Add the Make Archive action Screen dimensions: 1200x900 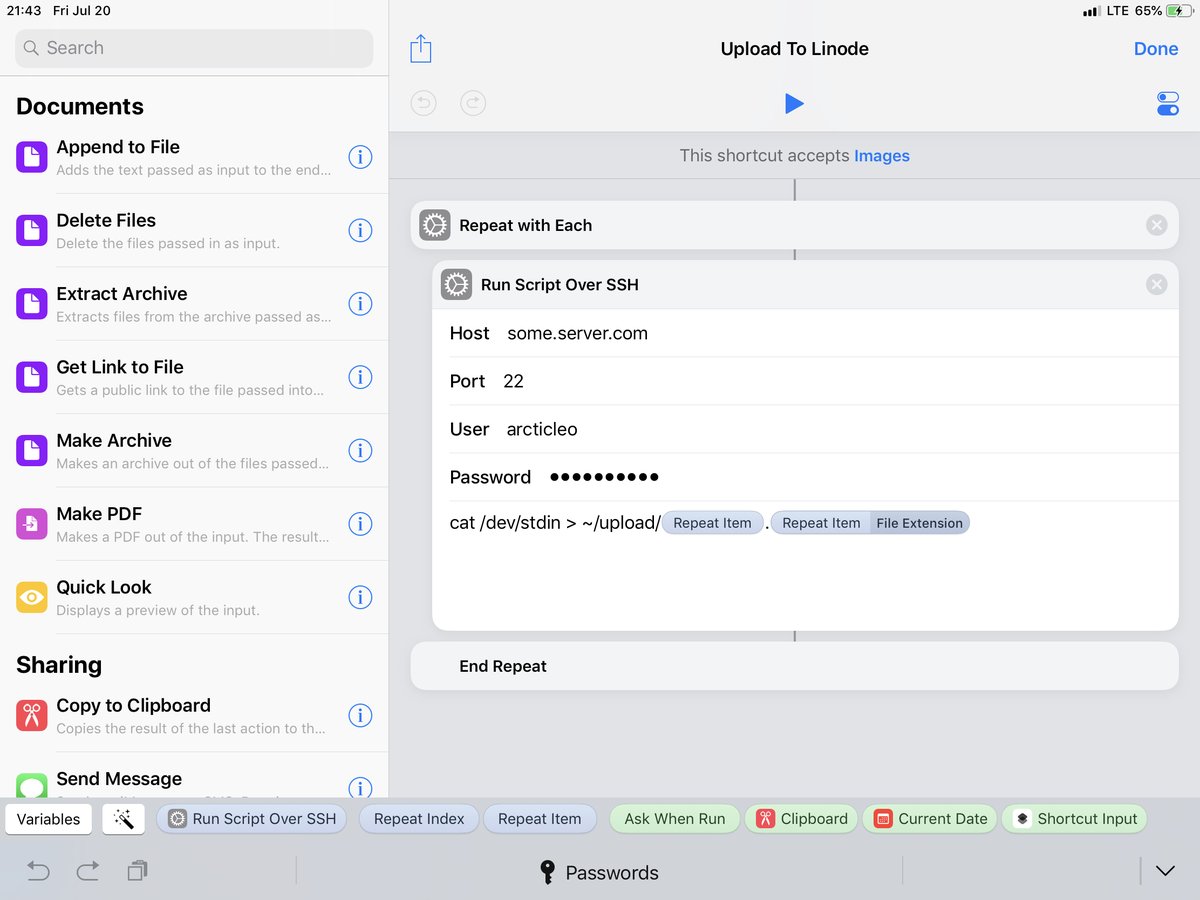(194, 450)
